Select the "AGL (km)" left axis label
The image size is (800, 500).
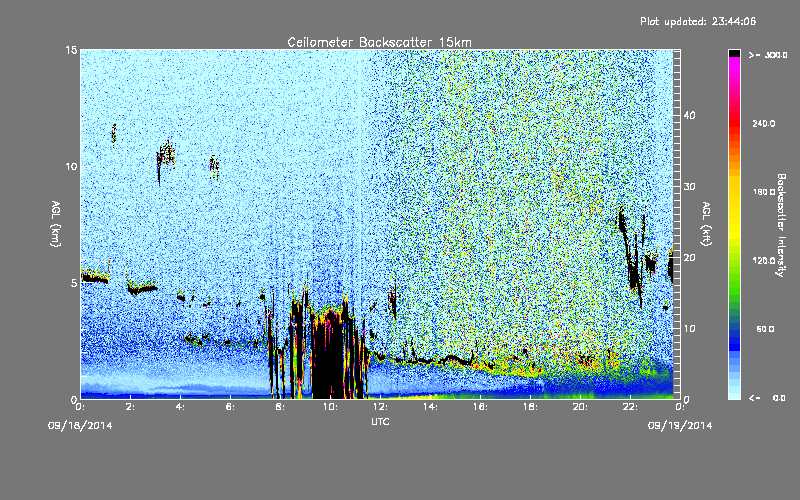tap(56, 223)
